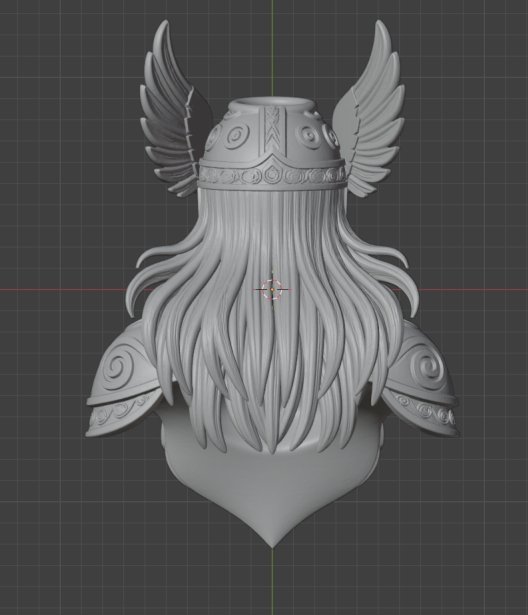Click the 3D cursor at the viewport origin
The height and width of the screenshot is (615, 528).
pyautogui.click(x=272, y=290)
